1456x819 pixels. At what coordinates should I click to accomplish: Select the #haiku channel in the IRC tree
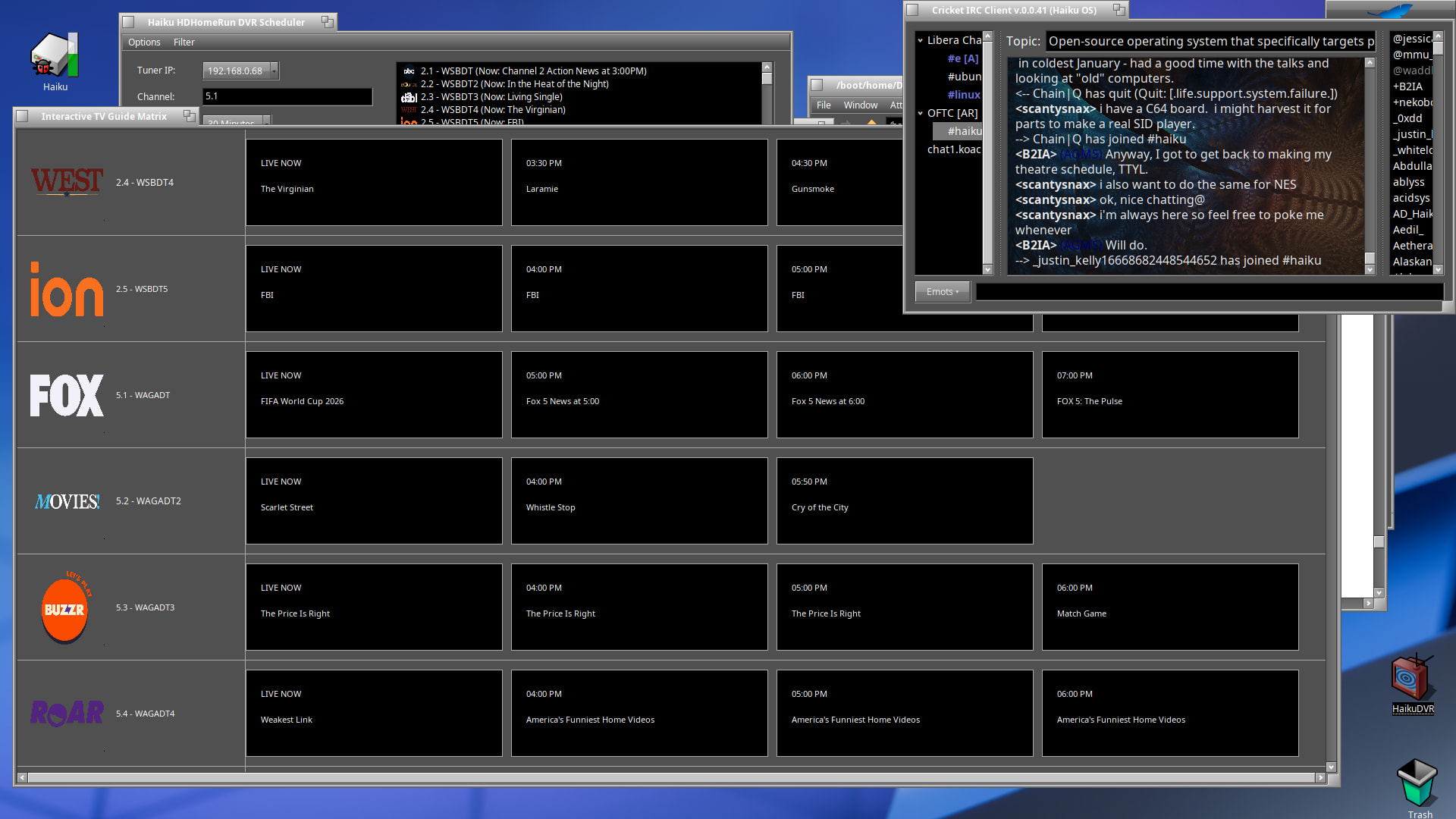tap(958, 131)
